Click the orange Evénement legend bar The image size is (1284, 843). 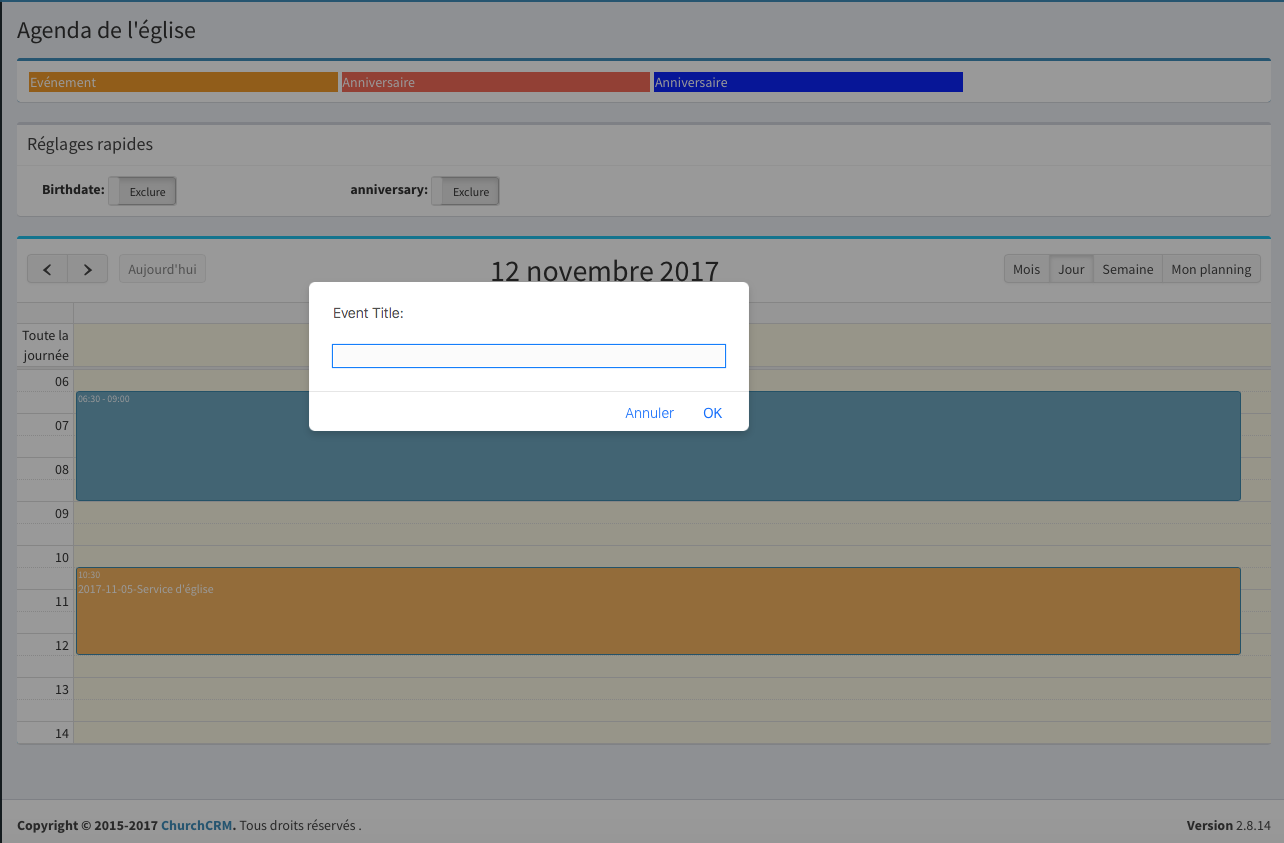(183, 82)
